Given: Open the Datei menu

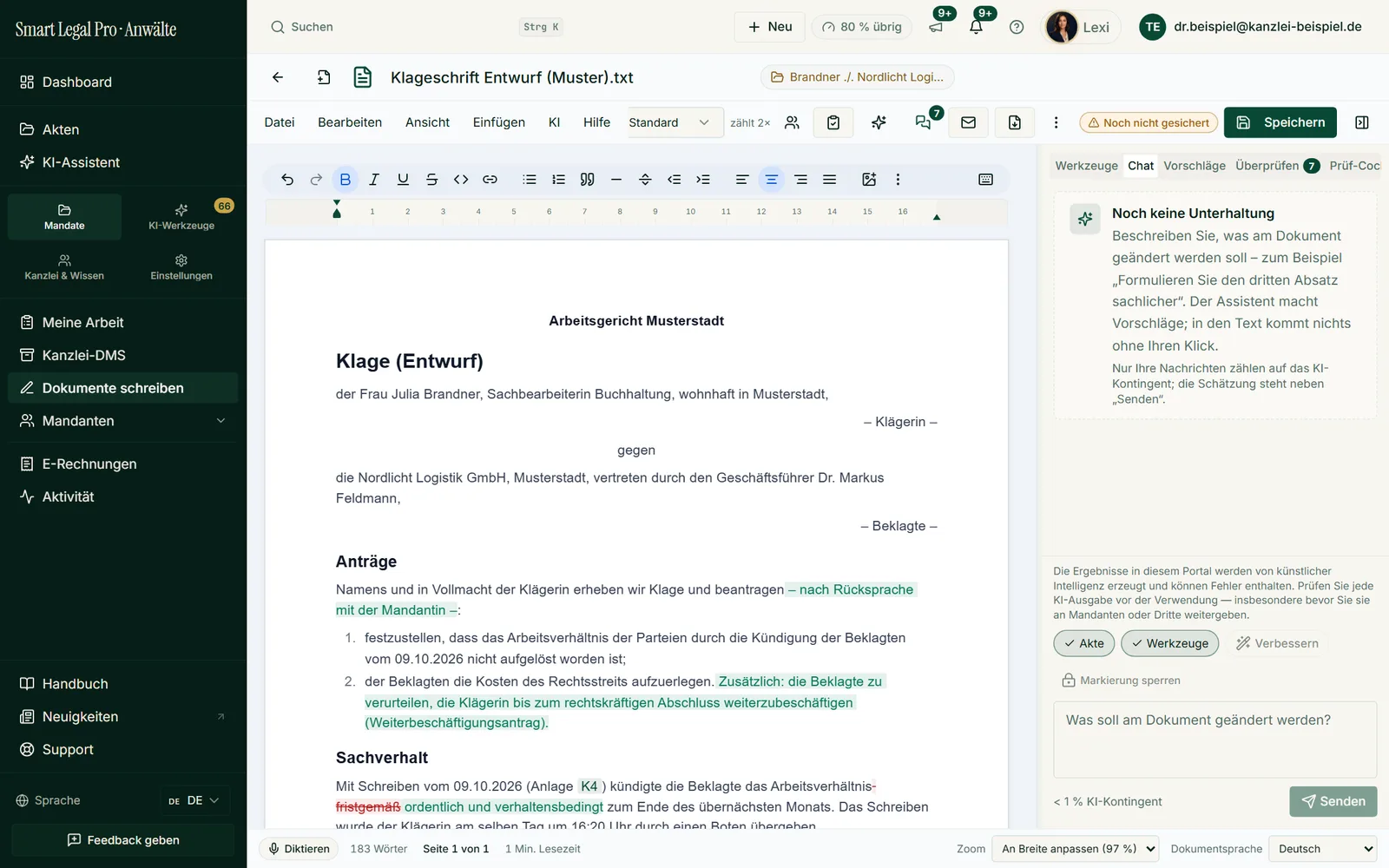Looking at the screenshot, I should click(x=280, y=122).
